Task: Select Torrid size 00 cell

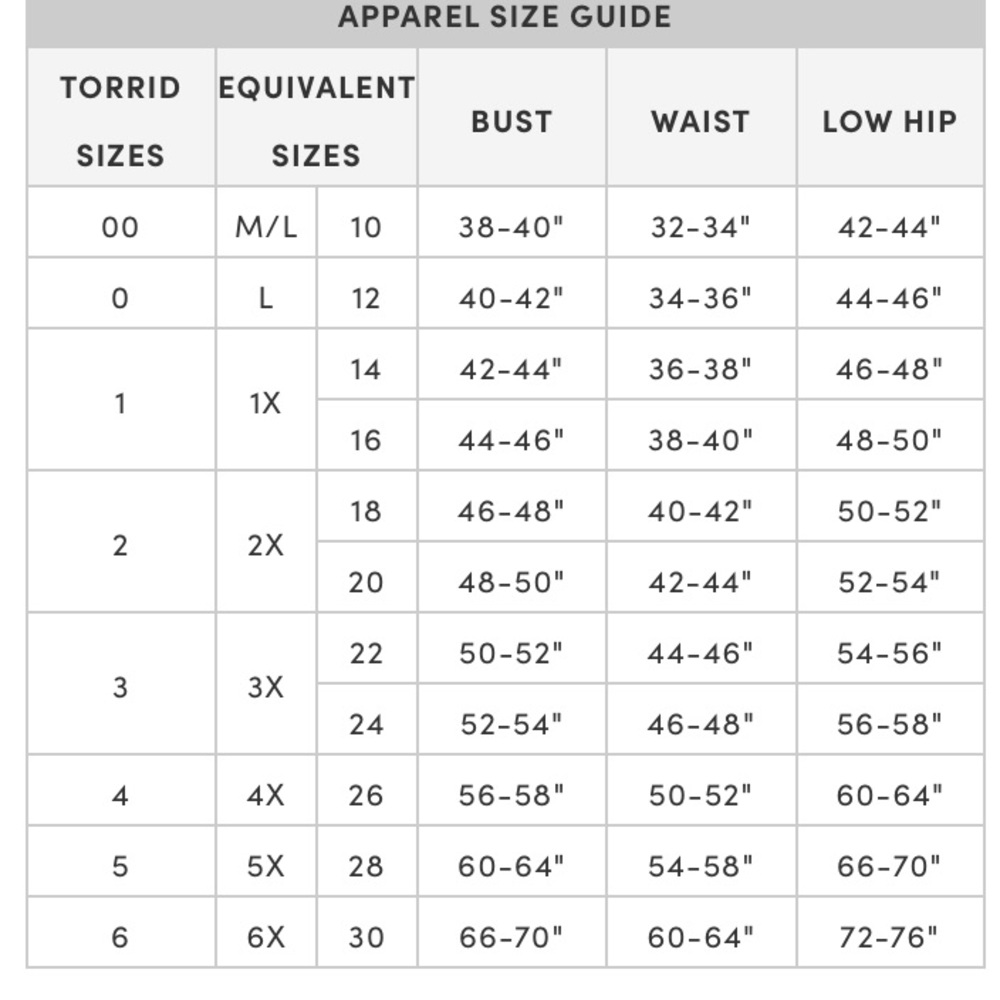Action: point(121,223)
